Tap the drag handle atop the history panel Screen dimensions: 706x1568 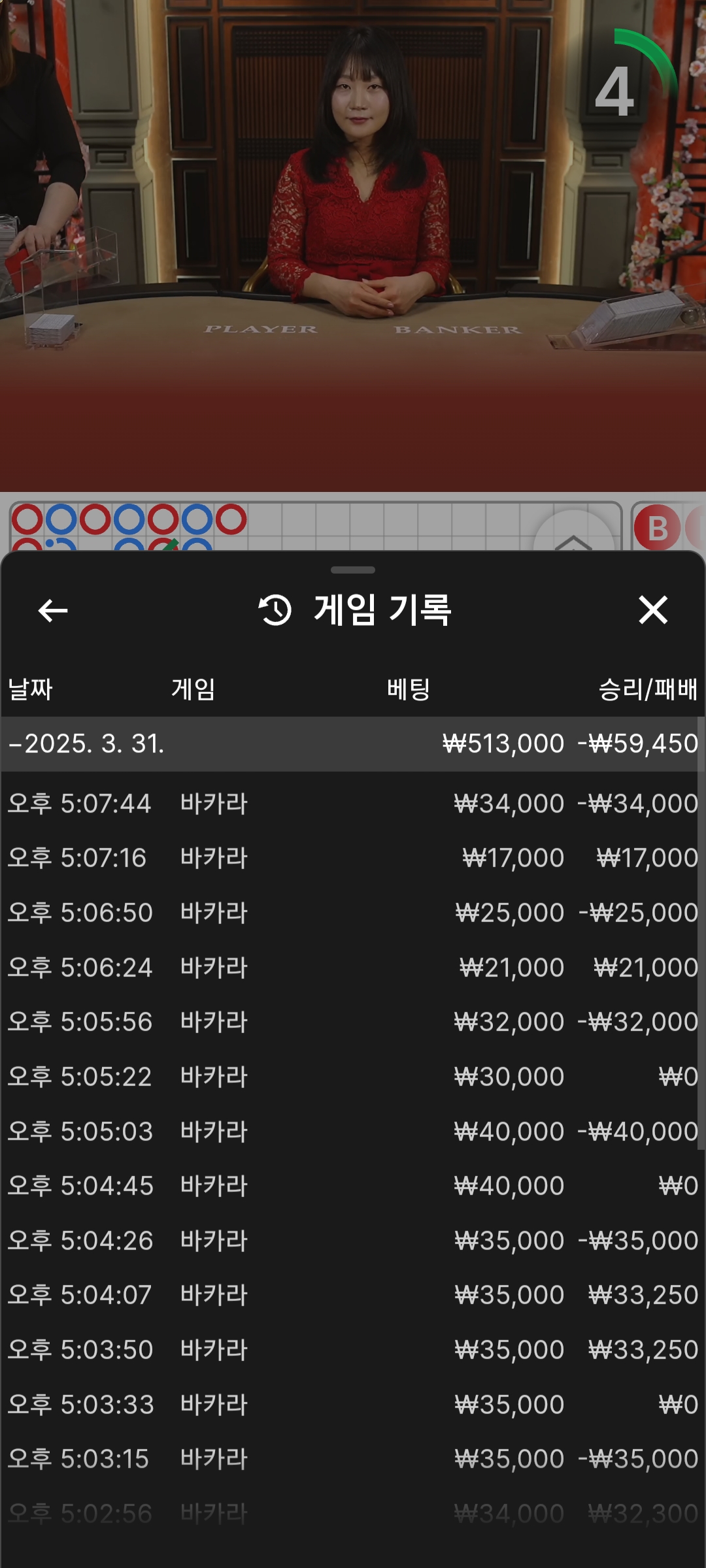coord(353,570)
